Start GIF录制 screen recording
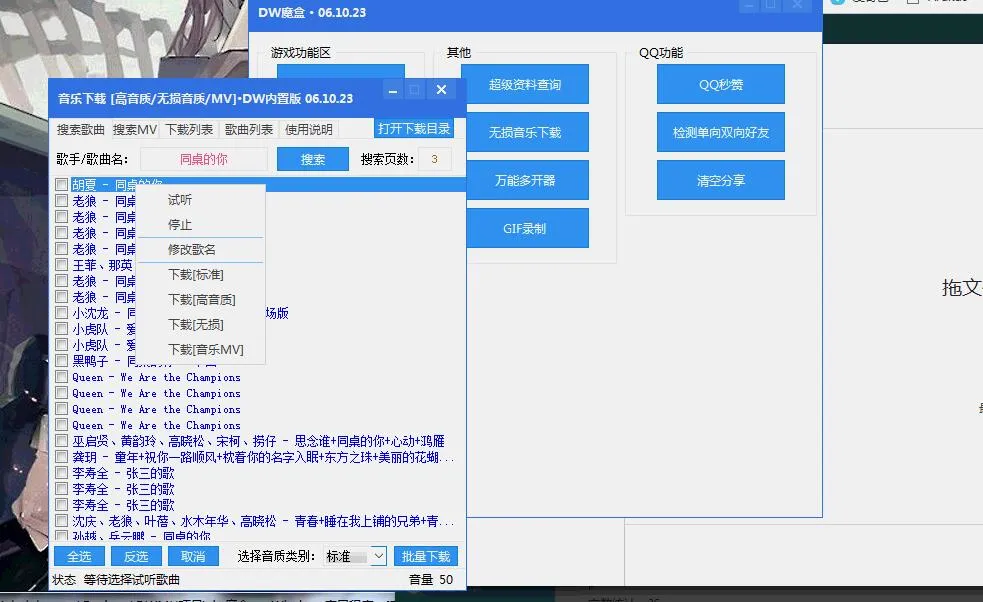 coord(527,227)
